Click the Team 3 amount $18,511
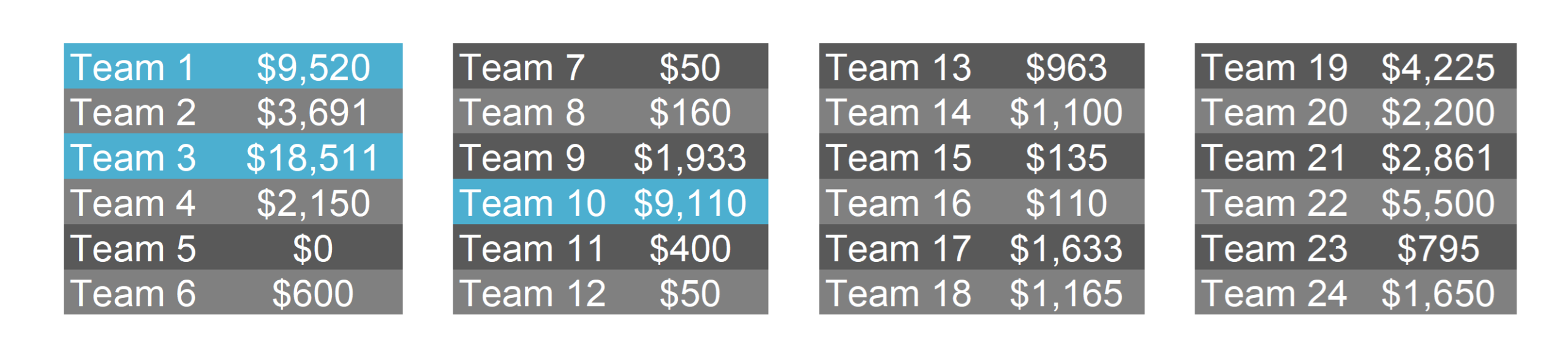 [313, 158]
